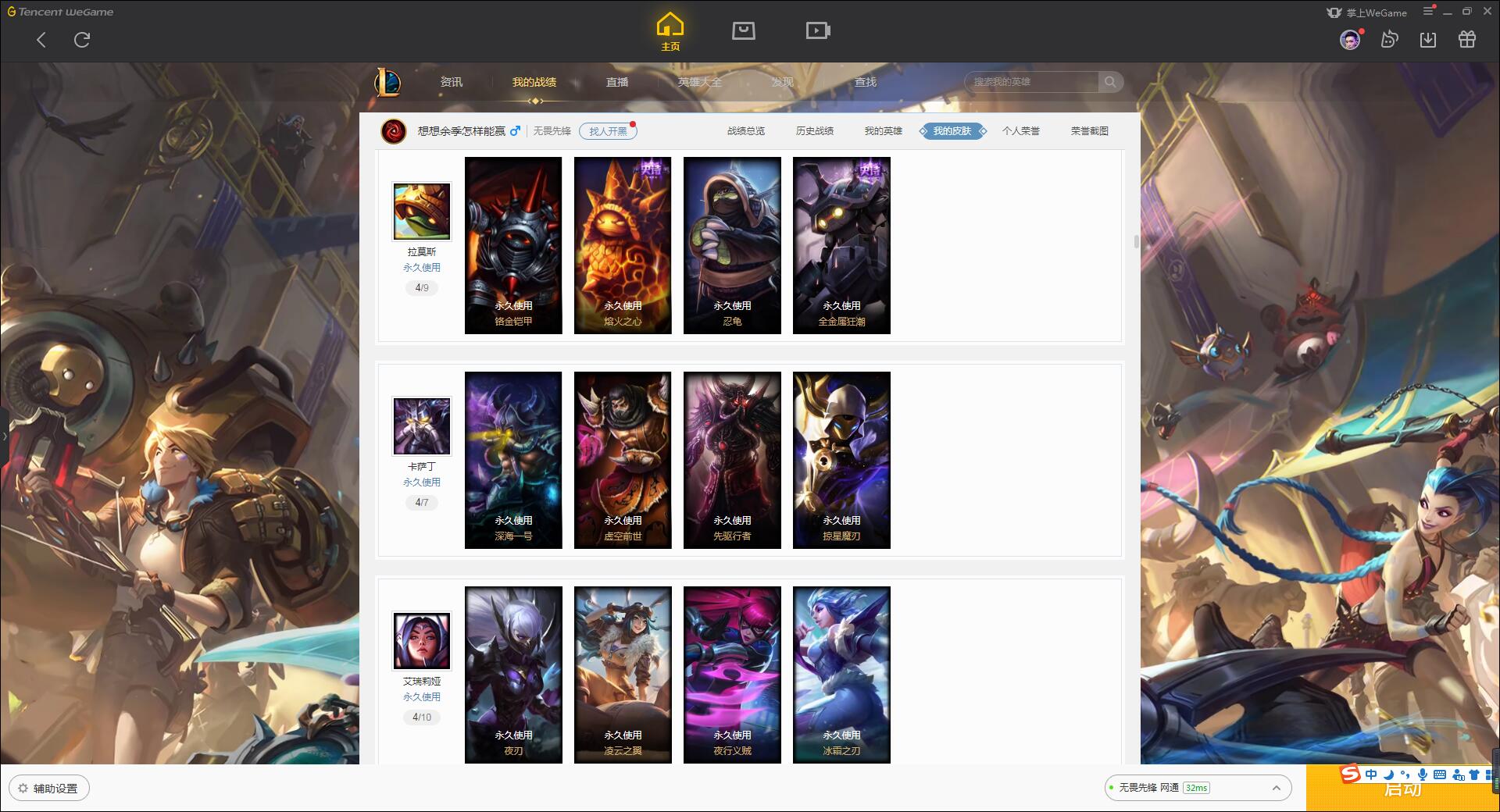Click the 拉莫斯 champion portrait

pos(422,212)
